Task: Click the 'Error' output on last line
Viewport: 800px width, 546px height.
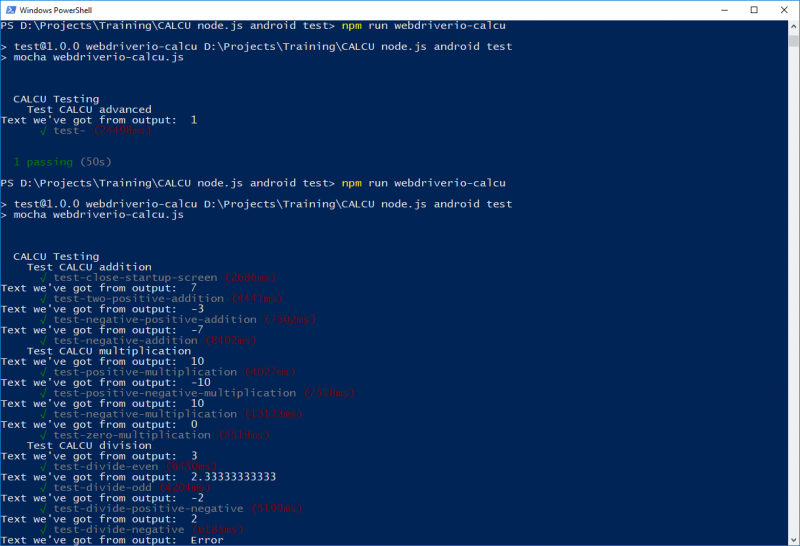Action: [x=207, y=540]
